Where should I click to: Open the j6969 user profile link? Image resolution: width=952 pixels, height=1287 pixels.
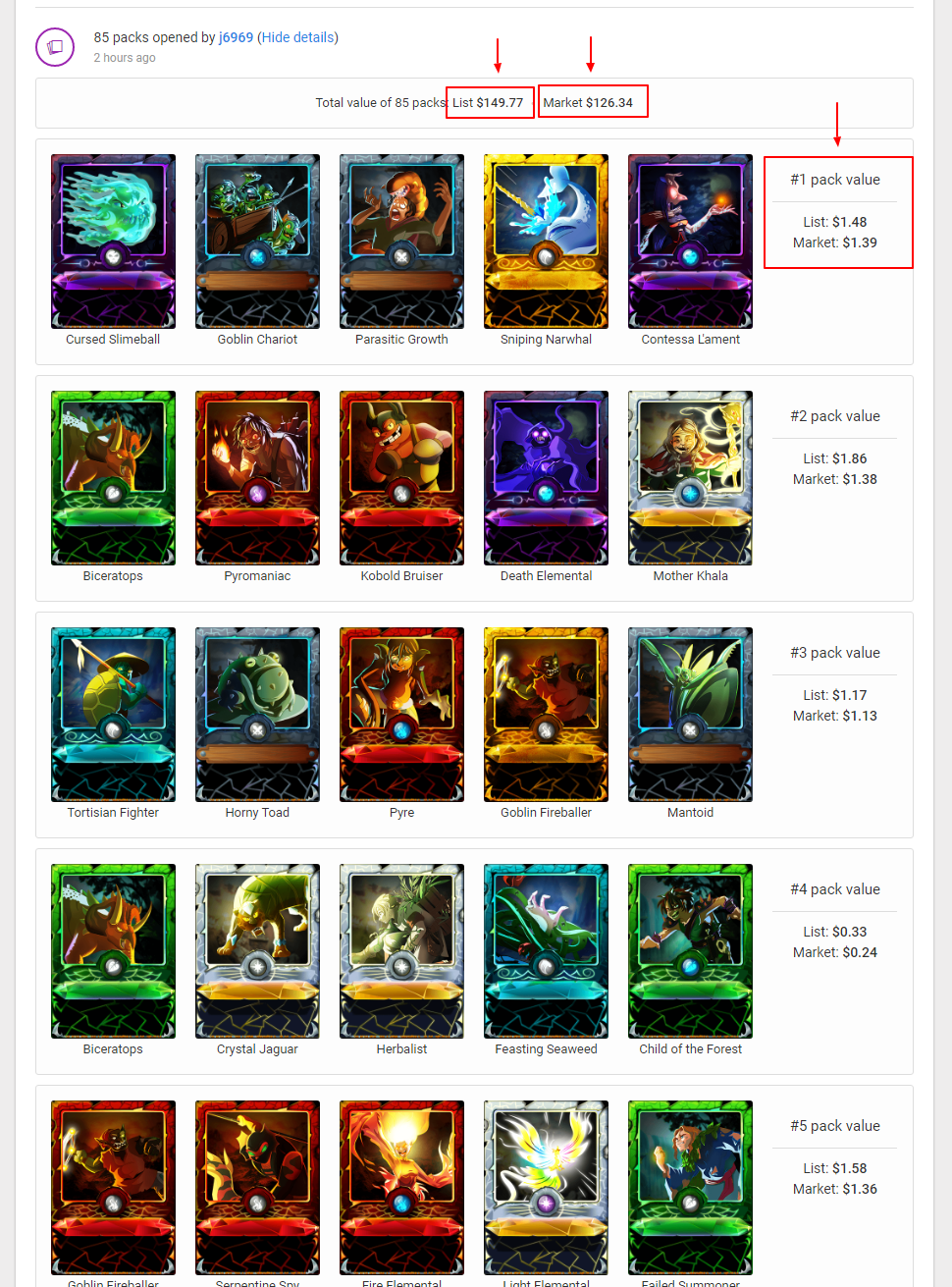236,37
